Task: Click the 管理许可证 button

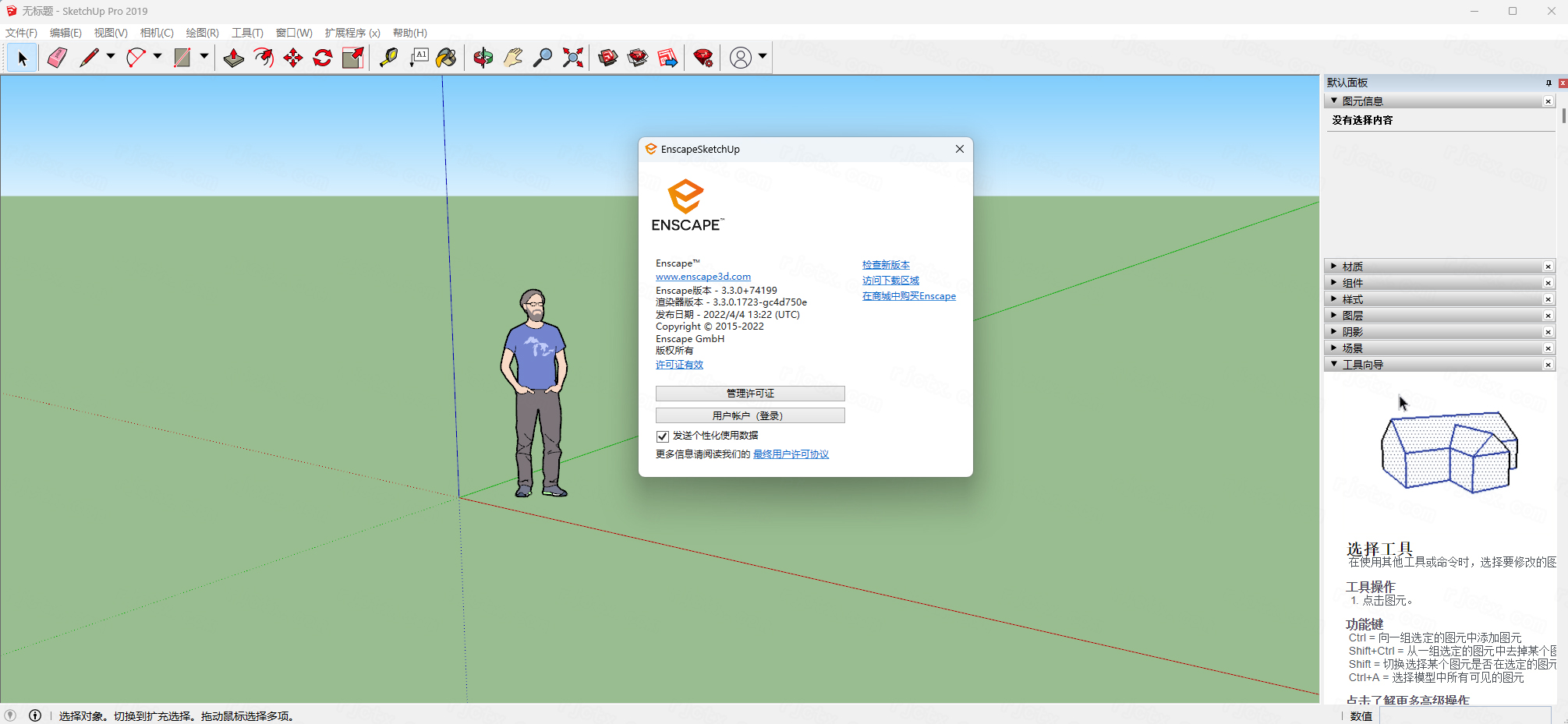Action: [x=750, y=394]
